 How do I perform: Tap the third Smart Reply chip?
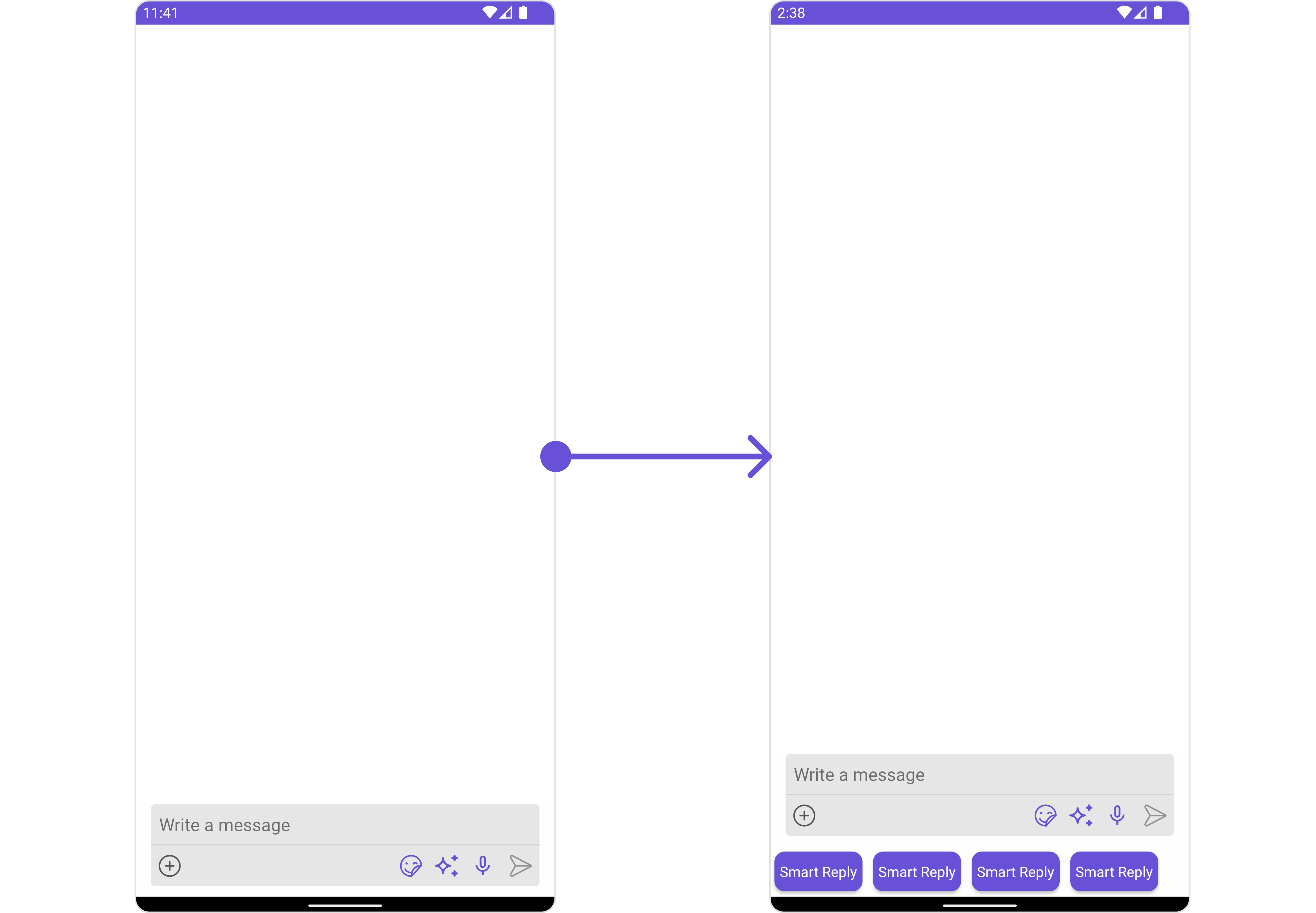(1015, 871)
